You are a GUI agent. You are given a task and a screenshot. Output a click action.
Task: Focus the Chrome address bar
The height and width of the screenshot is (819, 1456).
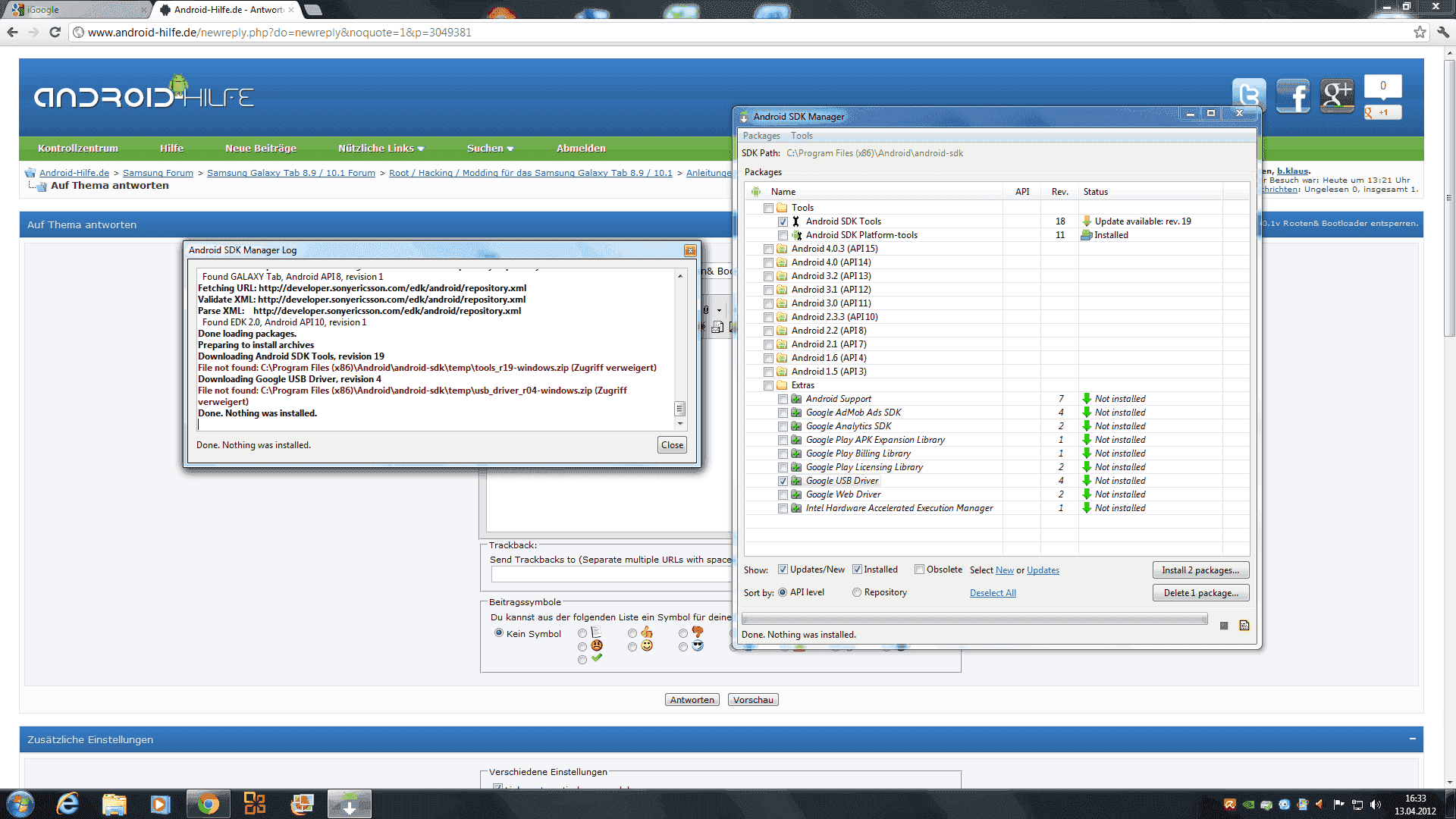point(743,33)
